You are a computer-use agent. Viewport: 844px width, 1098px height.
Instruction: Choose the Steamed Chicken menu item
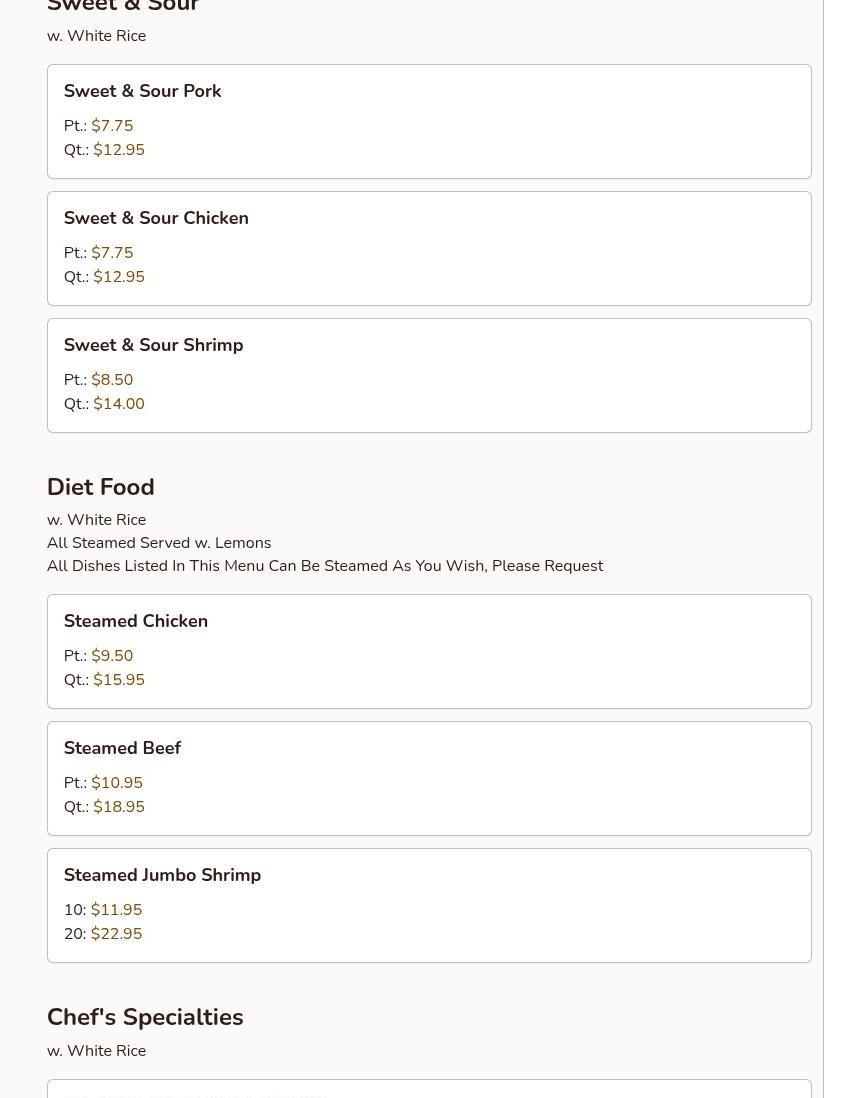pyautogui.click(x=136, y=621)
